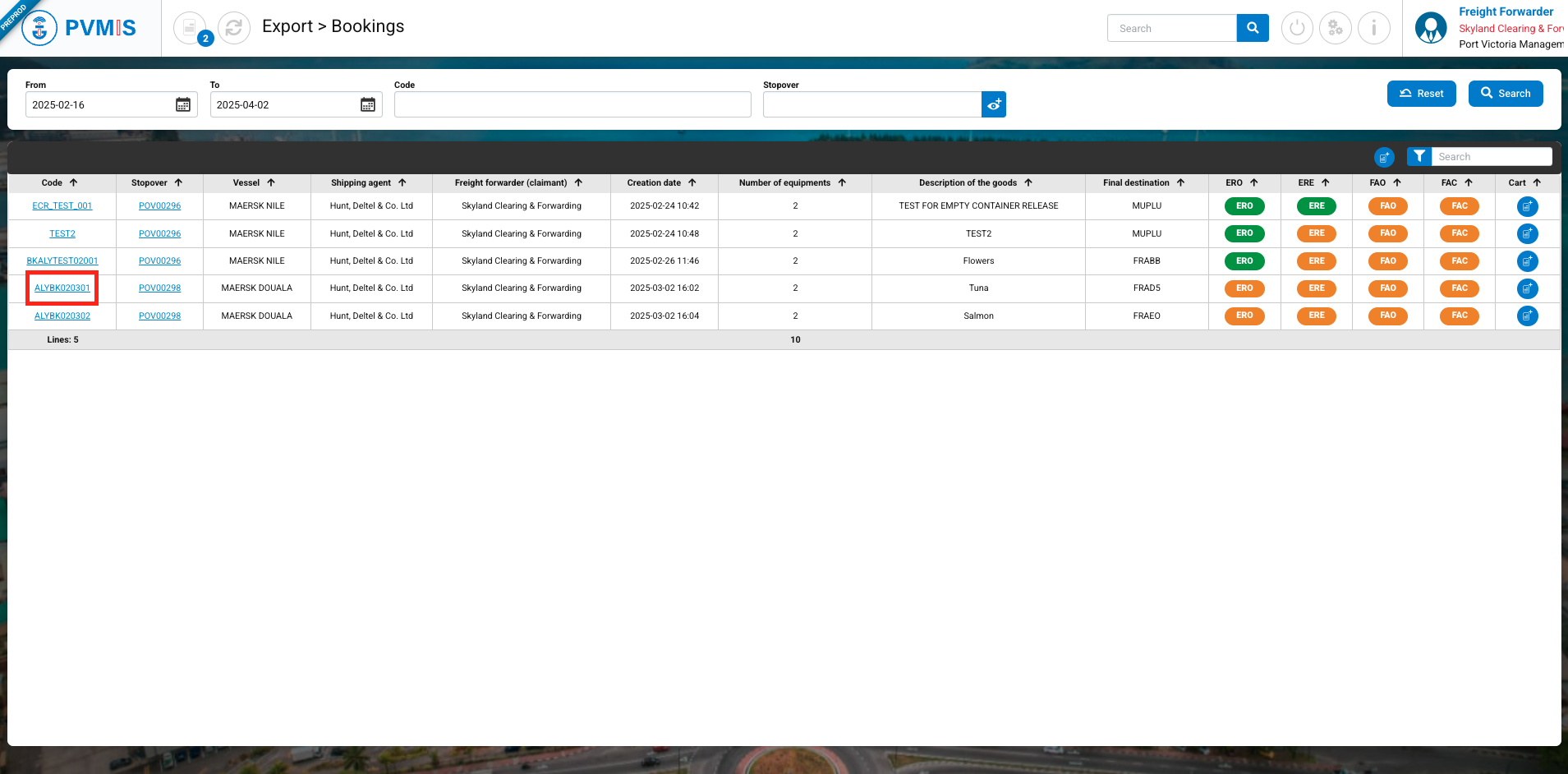Add booking ECR_TEST_001 to cart
1568x774 pixels.
coord(1527,206)
